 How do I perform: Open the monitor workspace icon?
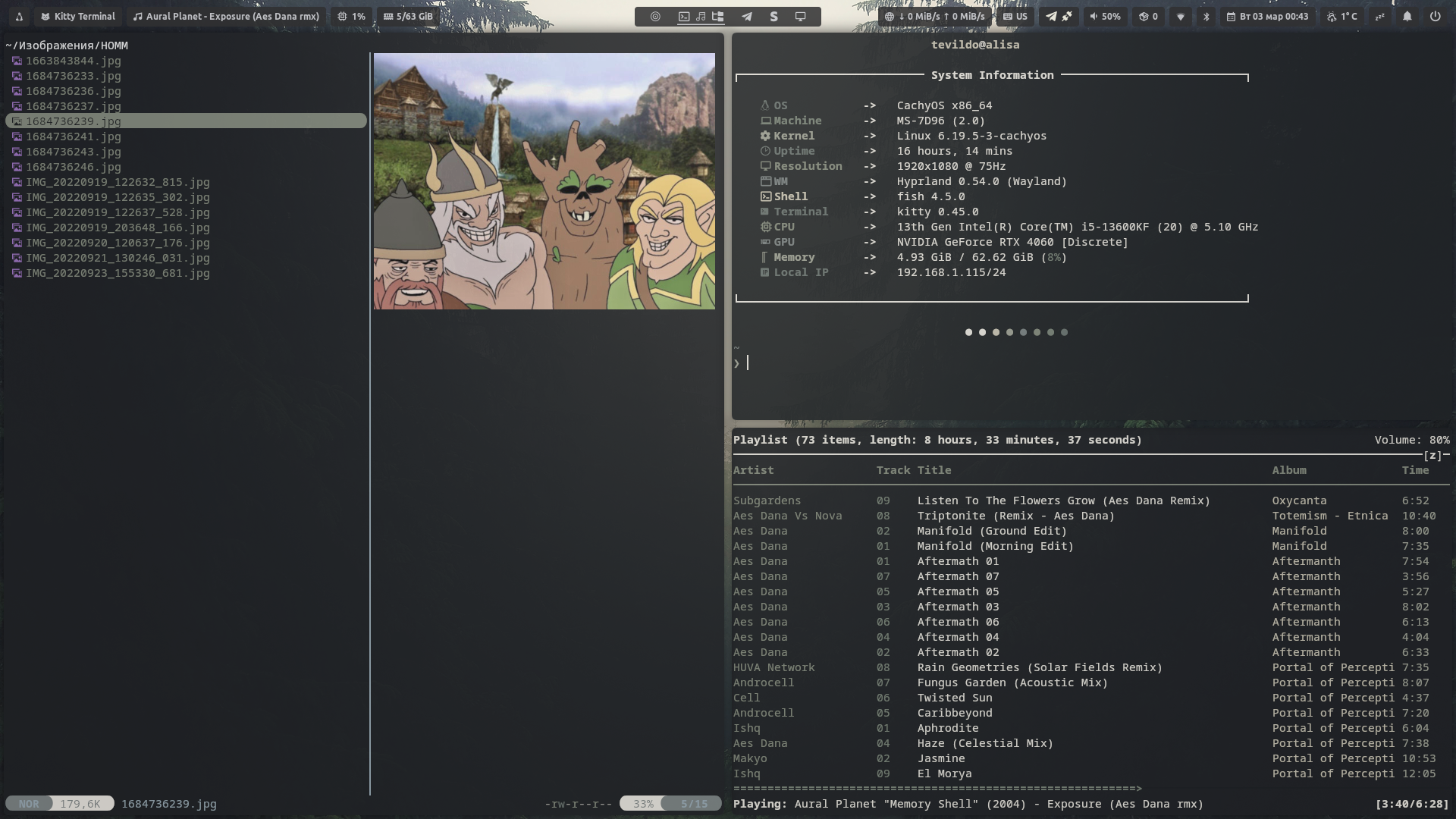(800, 16)
